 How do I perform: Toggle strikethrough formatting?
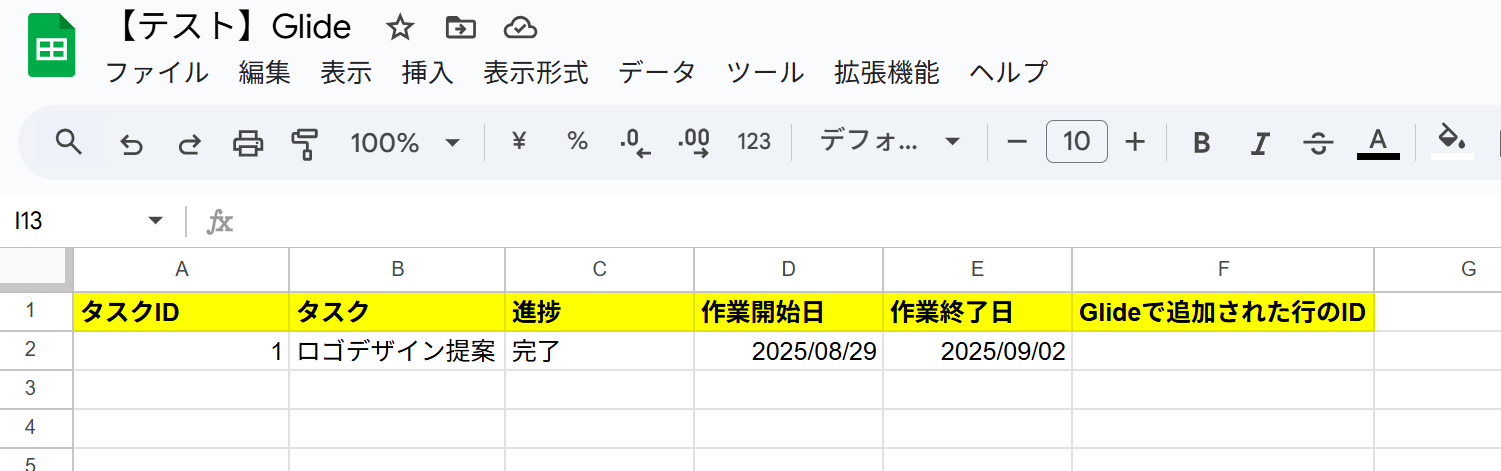(1318, 143)
